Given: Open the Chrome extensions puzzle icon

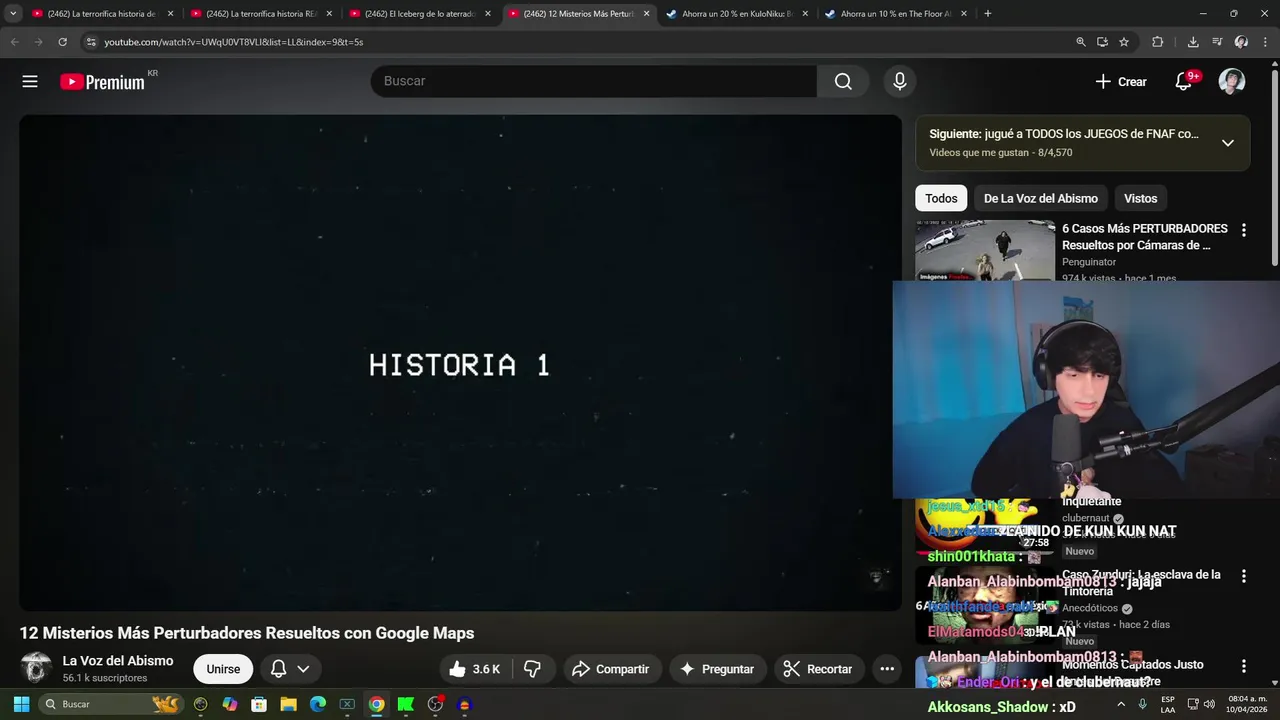Looking at the screenshot, I should coord(1158,42).
